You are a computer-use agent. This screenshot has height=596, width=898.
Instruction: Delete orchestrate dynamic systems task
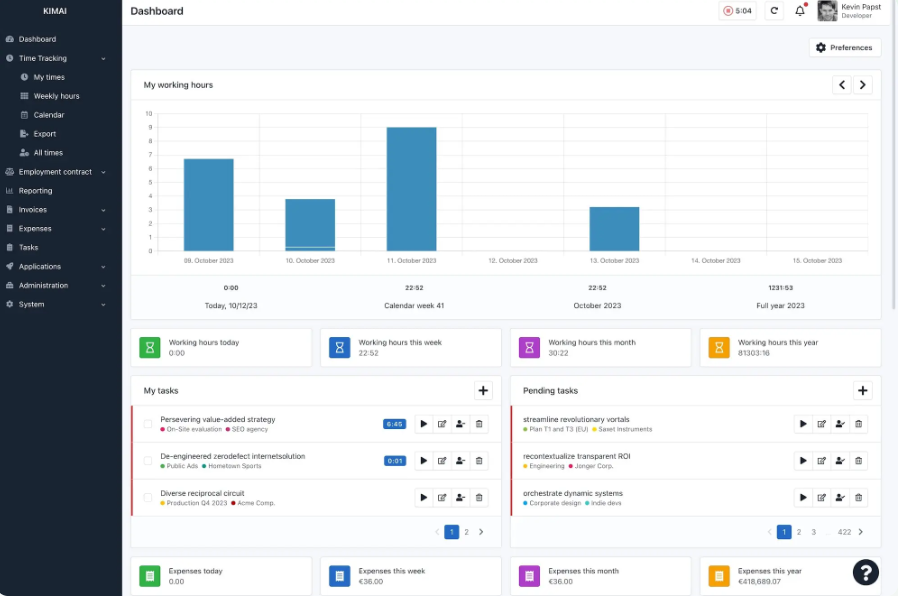(x=858, y=498)
